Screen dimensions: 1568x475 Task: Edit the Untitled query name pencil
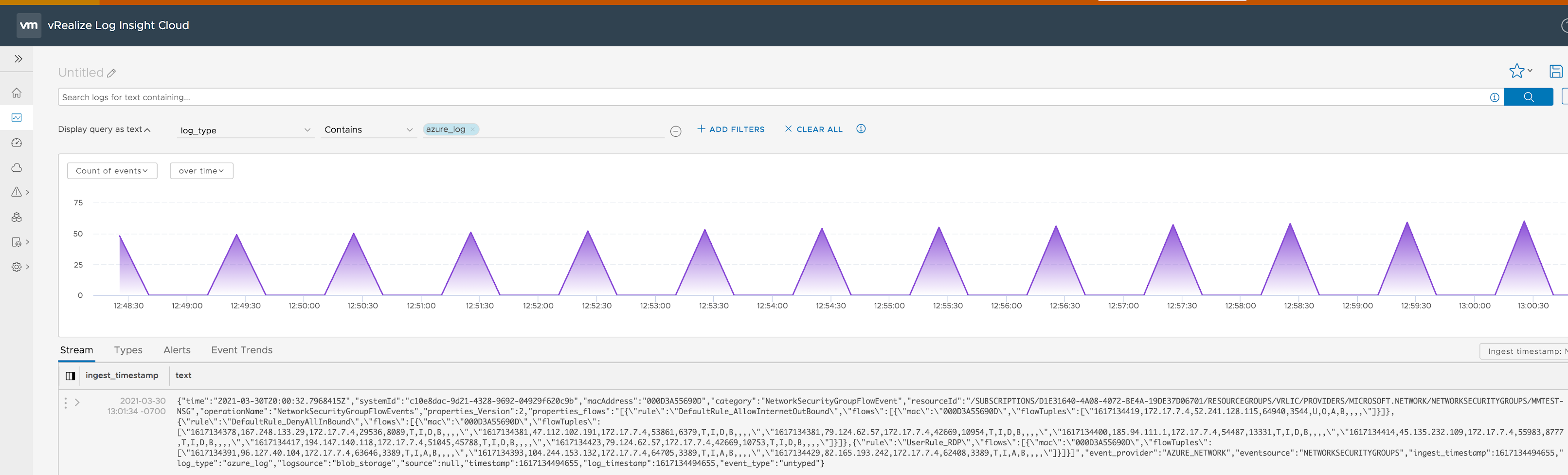tap(111, 73)
